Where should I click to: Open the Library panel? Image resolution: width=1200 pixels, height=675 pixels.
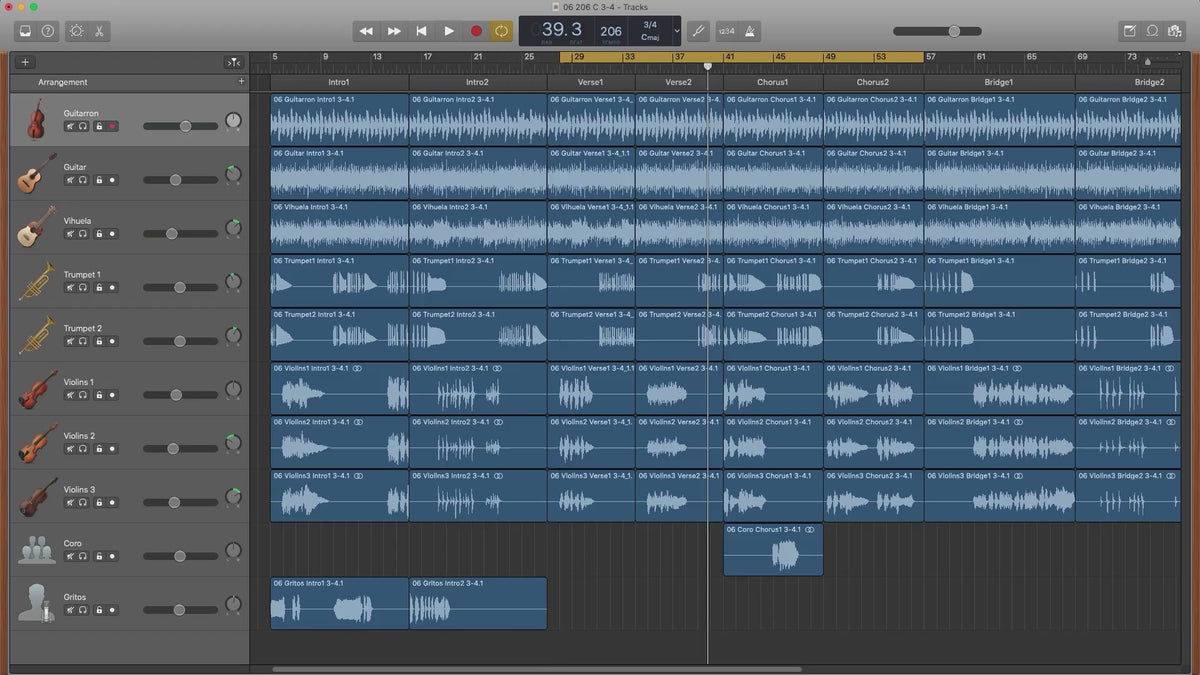(x=25, y=31)
